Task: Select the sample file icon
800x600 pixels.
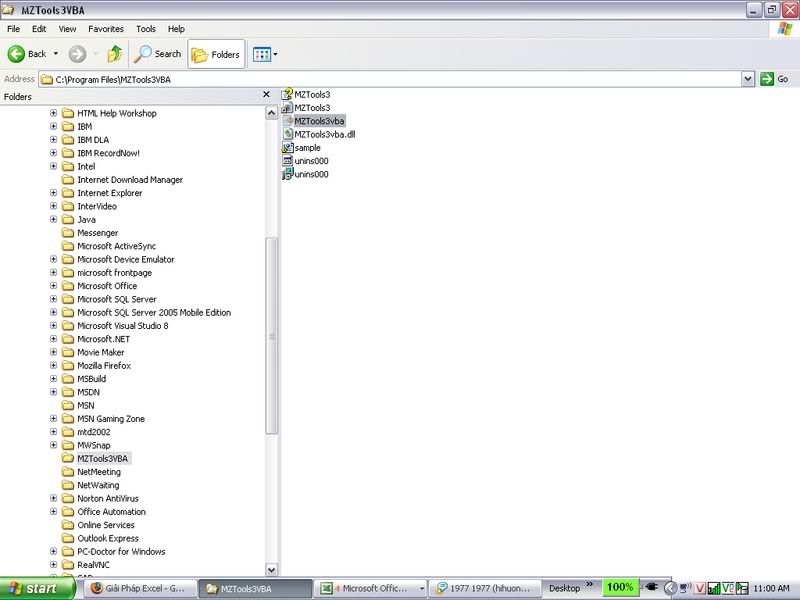Action: tap(287, 147)
